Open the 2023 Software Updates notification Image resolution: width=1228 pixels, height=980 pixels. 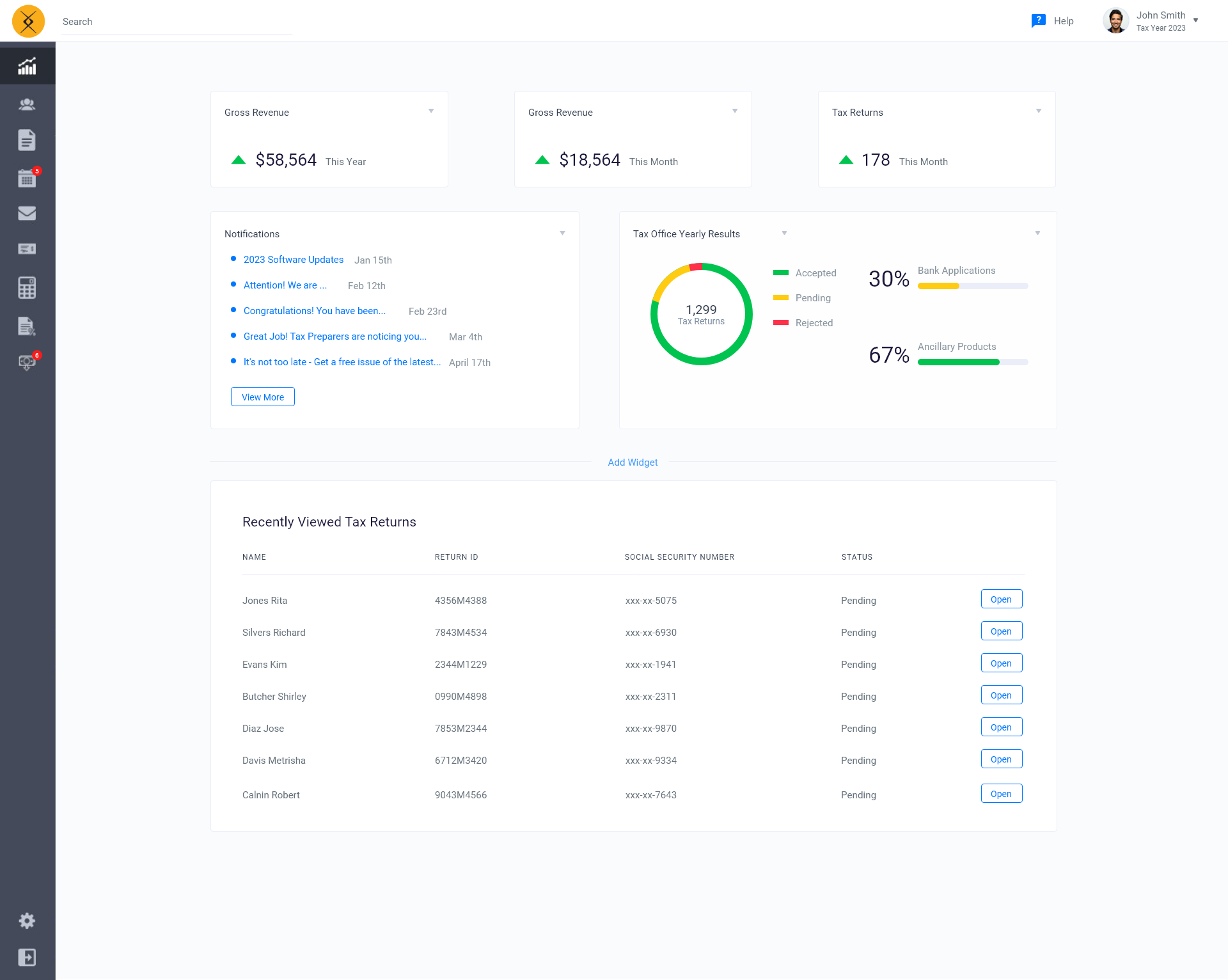pos(293,260)
